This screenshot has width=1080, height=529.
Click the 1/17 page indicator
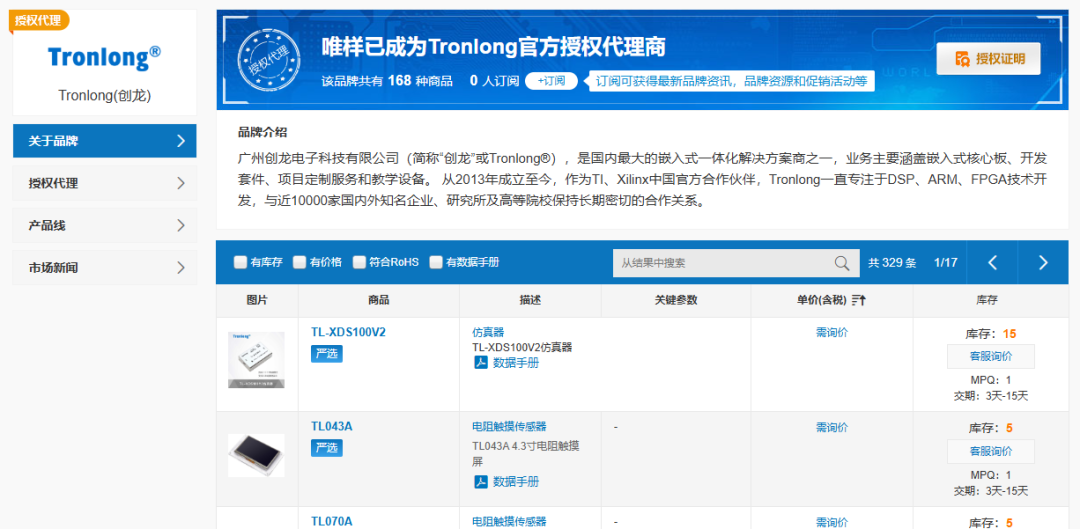(x=946, y=262)
